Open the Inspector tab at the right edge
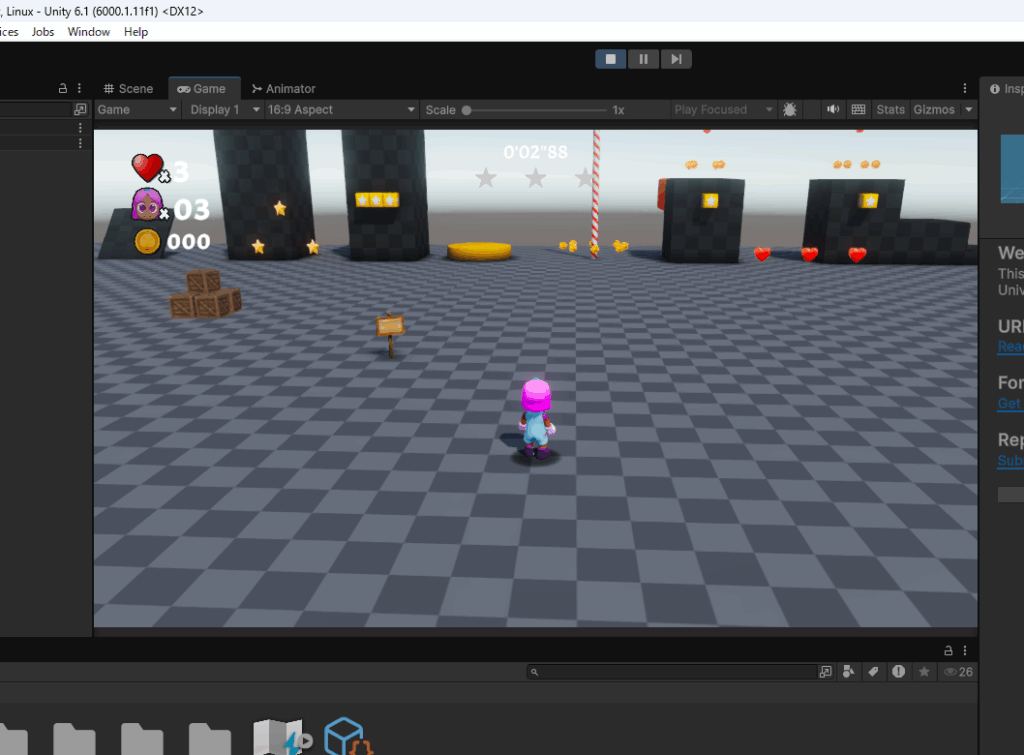The width and height of the screenshot is (1024, 755). (1006, 89)
